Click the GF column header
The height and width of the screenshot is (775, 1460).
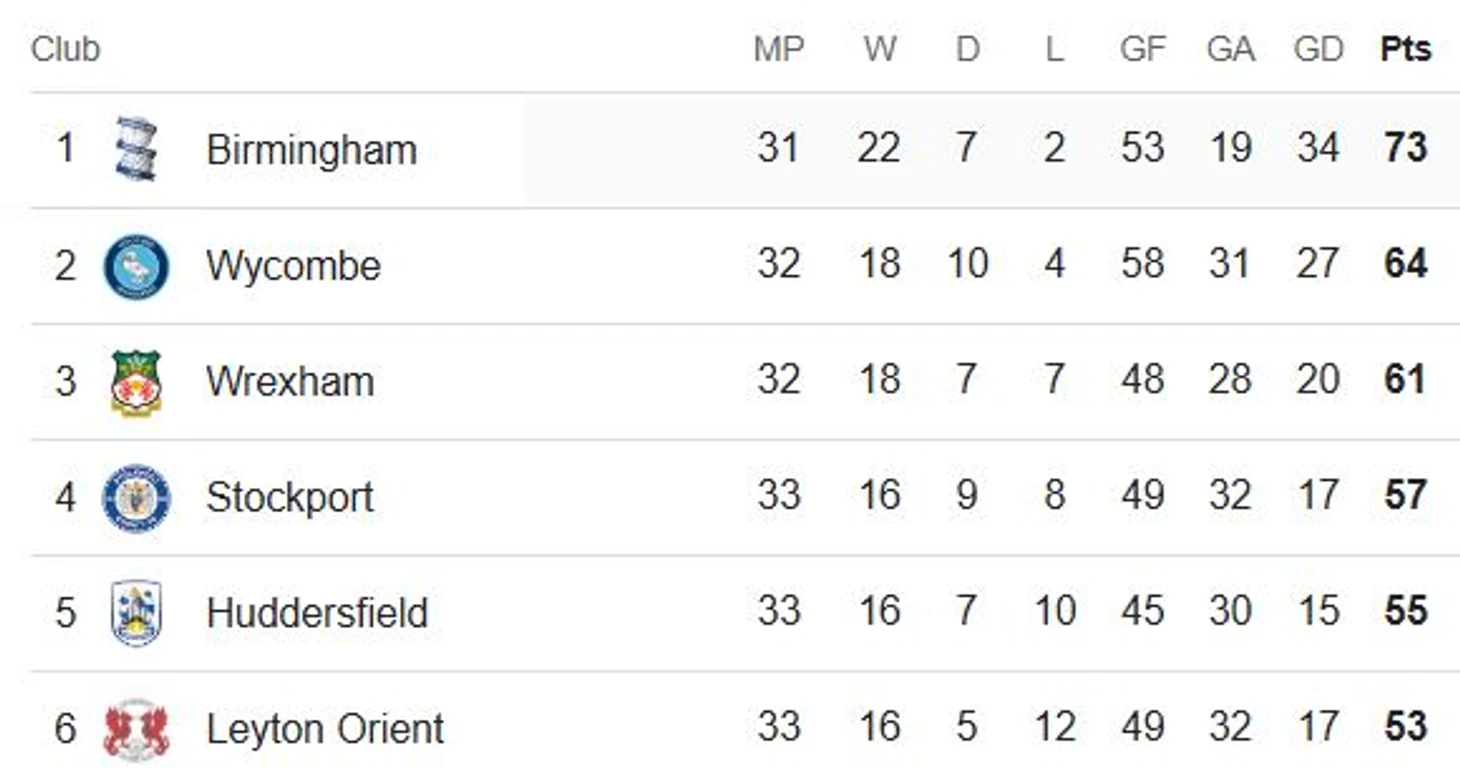click(x=1142, y=49)
